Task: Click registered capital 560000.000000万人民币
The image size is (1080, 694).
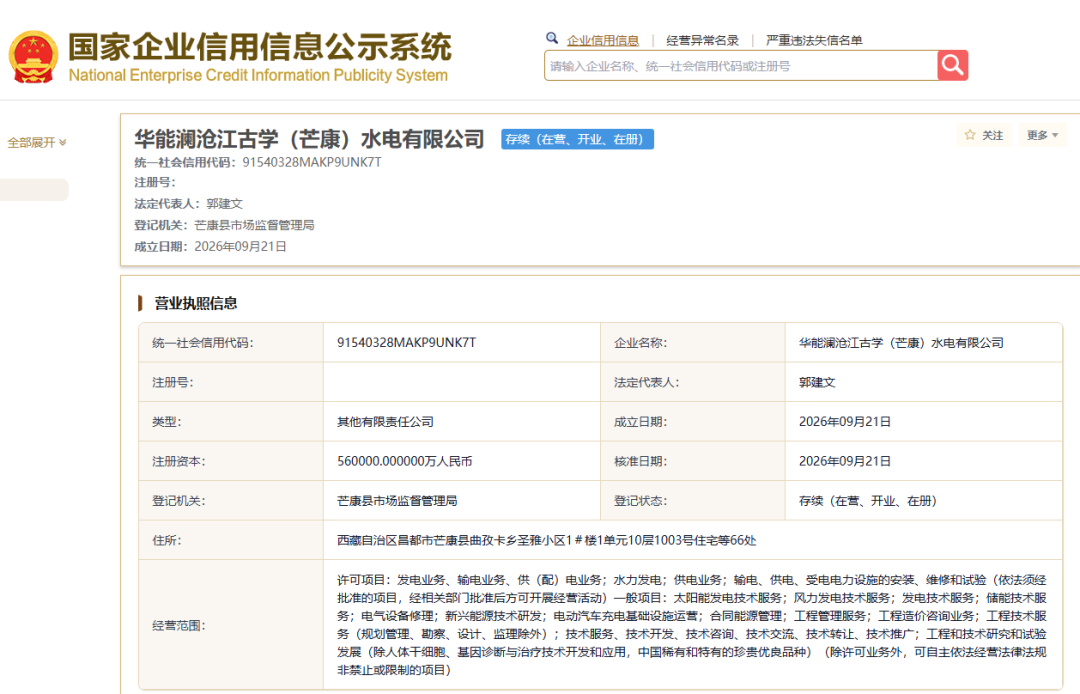Action: 404,461
